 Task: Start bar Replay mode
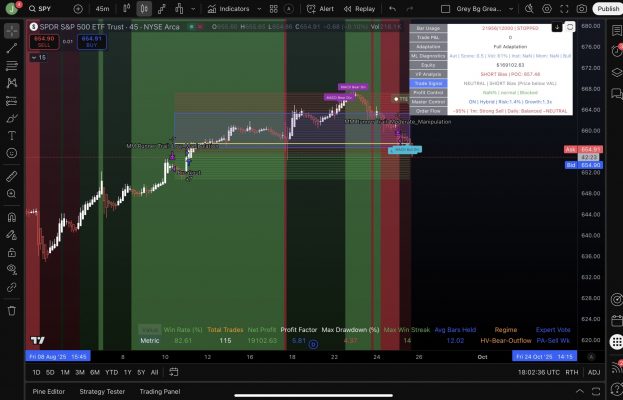pos(360,9)
